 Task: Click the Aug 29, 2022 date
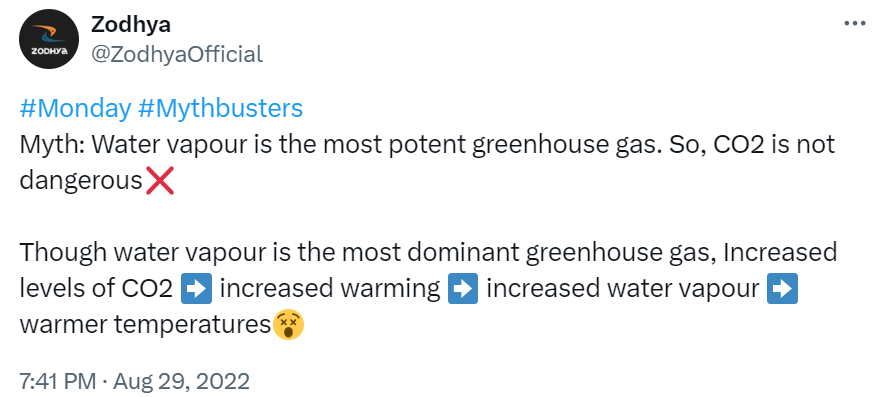pyautogui.click(x=184, y=381)
